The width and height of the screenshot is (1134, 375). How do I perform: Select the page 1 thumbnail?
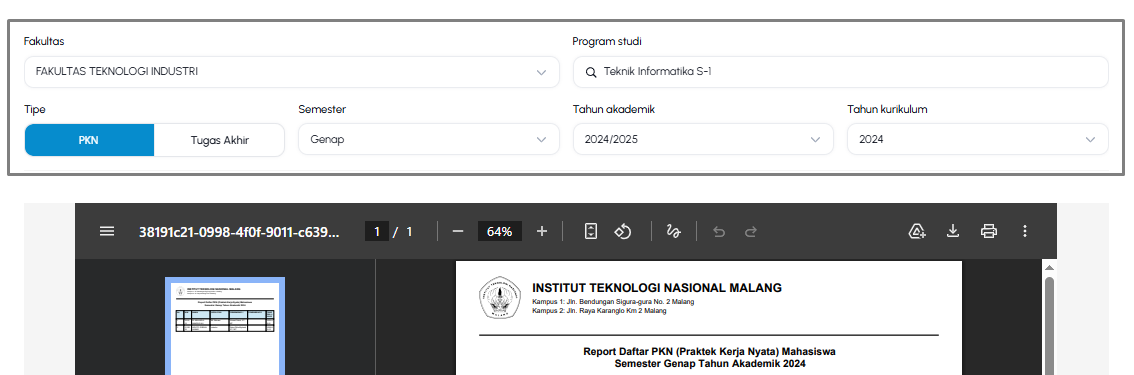225,326
